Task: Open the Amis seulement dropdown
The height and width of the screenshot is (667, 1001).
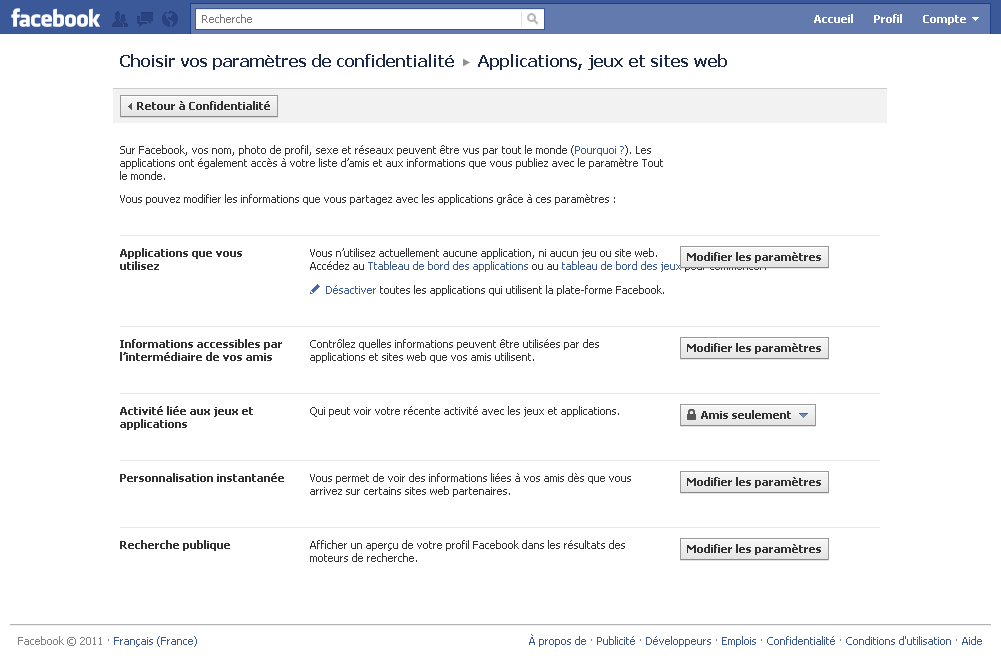Action: (748, 415)
